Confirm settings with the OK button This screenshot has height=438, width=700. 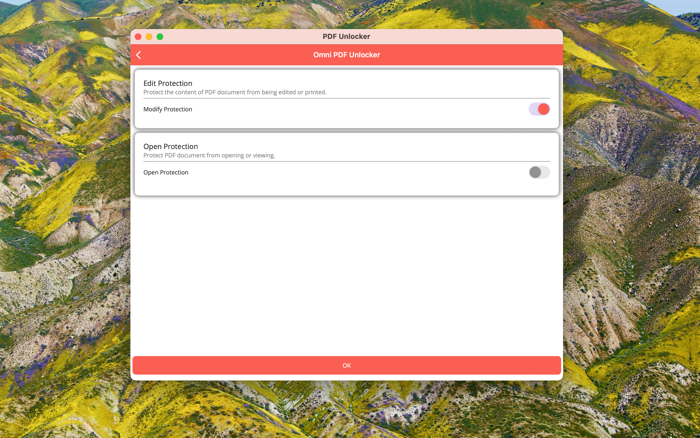pos(346,365)
